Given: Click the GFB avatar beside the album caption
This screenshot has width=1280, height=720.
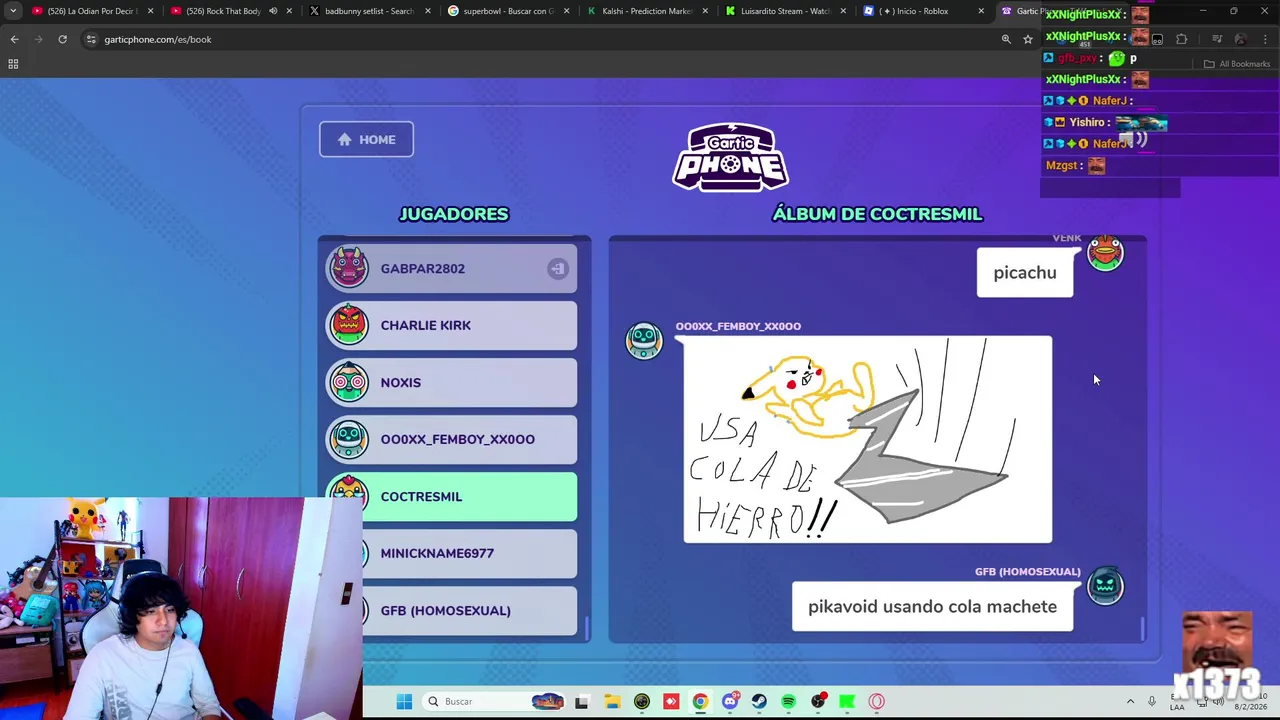Looking at the screenshot, I should point(1105,587).
